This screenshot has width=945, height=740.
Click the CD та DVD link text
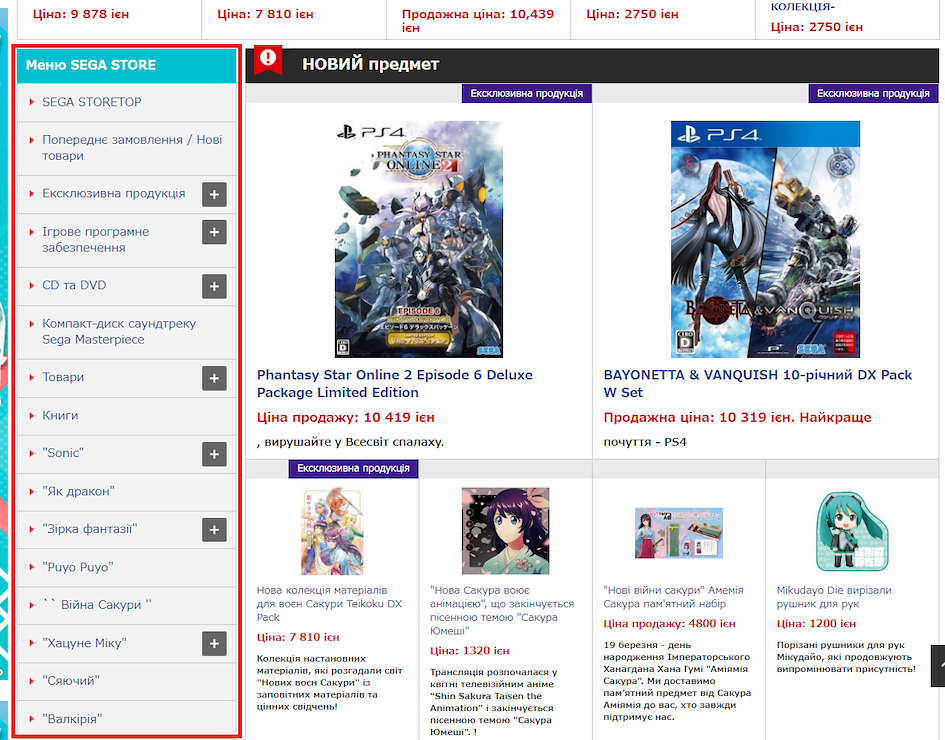74,285
